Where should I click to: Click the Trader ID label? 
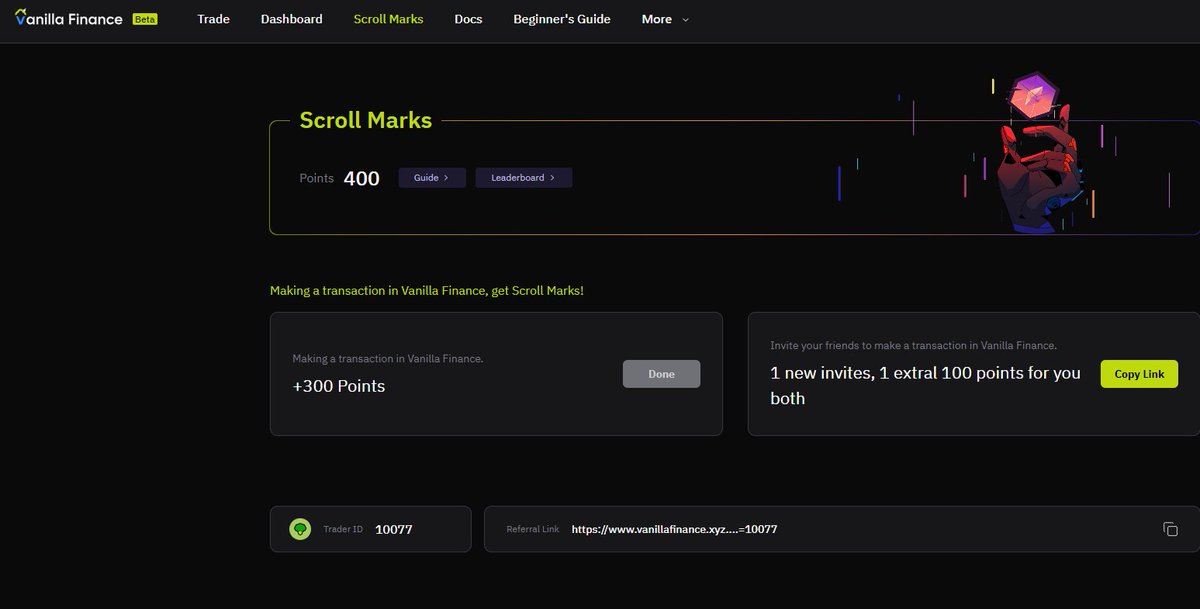(x=343, y=529)
